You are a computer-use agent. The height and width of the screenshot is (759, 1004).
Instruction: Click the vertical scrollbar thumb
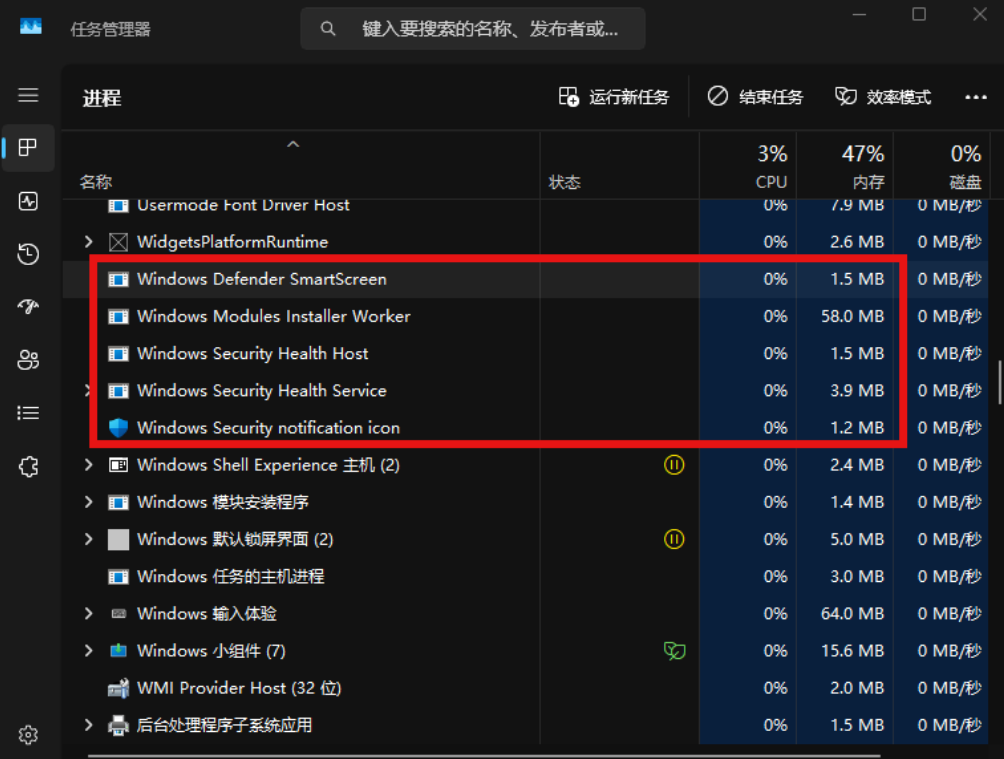1000,382
